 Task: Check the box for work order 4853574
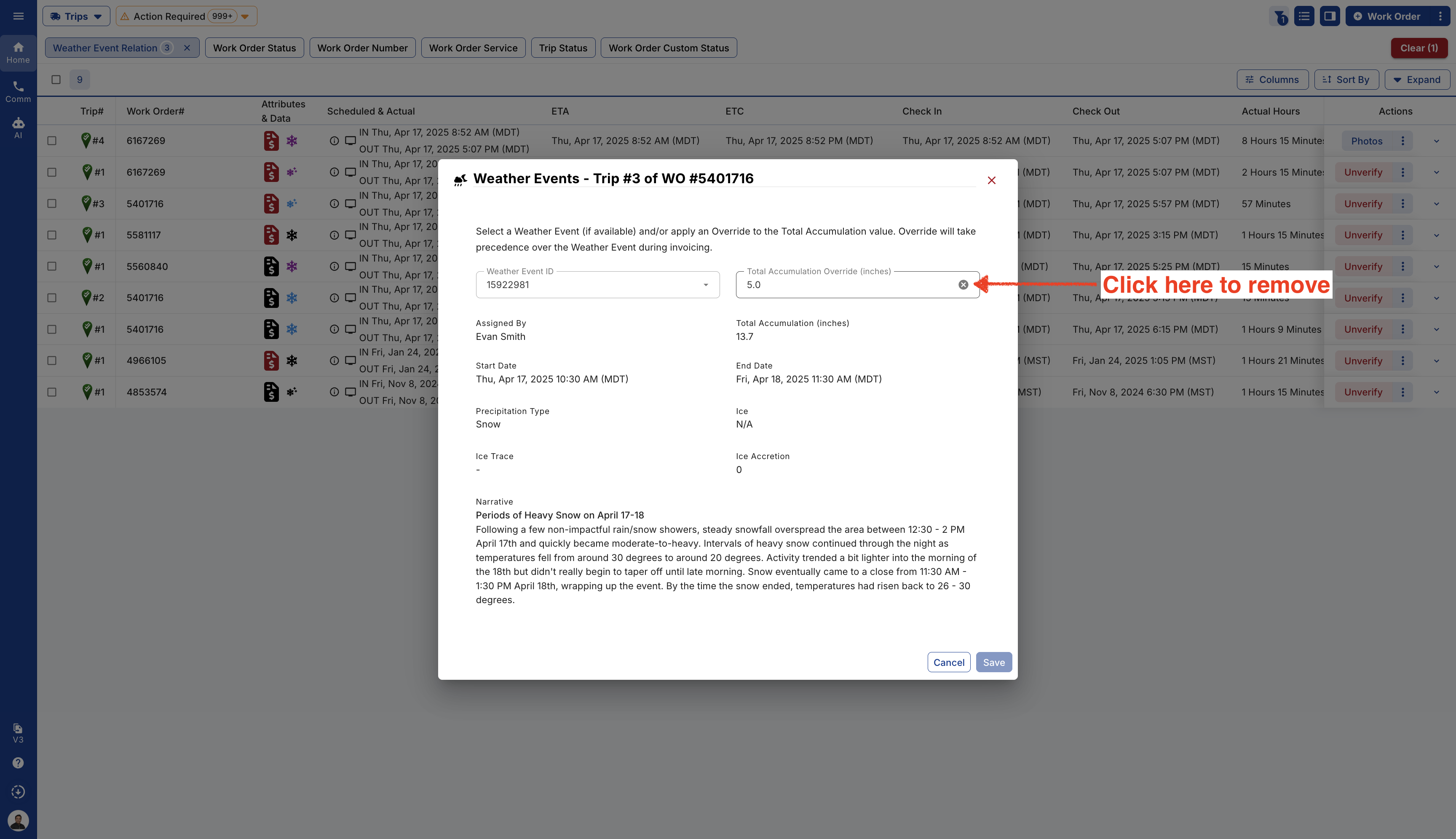52,392
